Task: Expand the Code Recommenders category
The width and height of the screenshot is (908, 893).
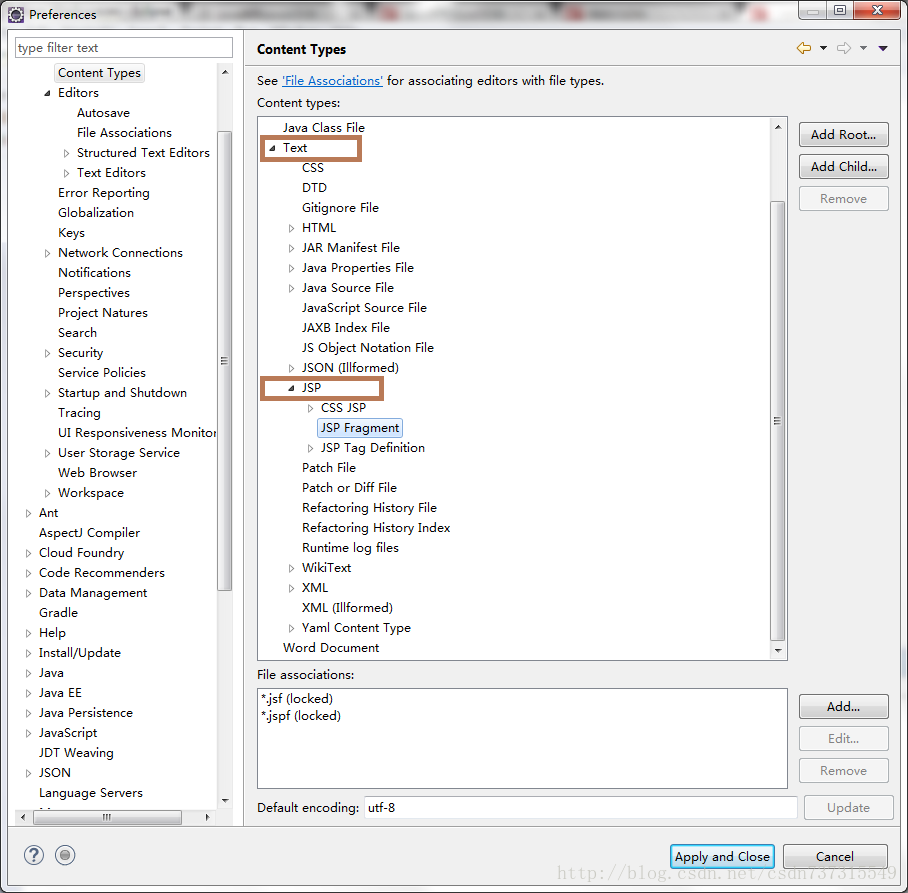Action: [28, 573]
